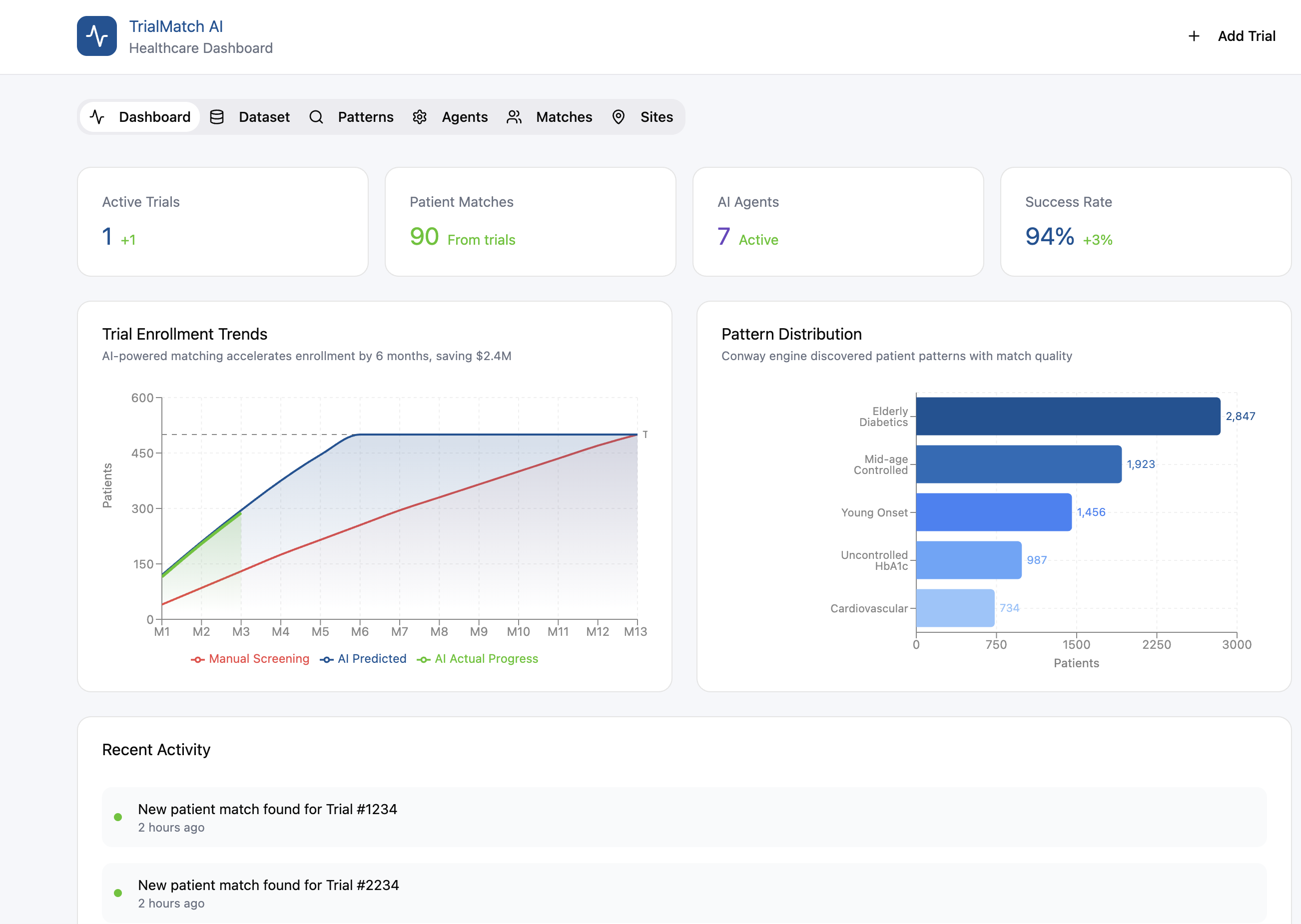The image size is (1301, 924).
Task: Click the plus icon beside Add Trial
Action: coord(1194,36)
